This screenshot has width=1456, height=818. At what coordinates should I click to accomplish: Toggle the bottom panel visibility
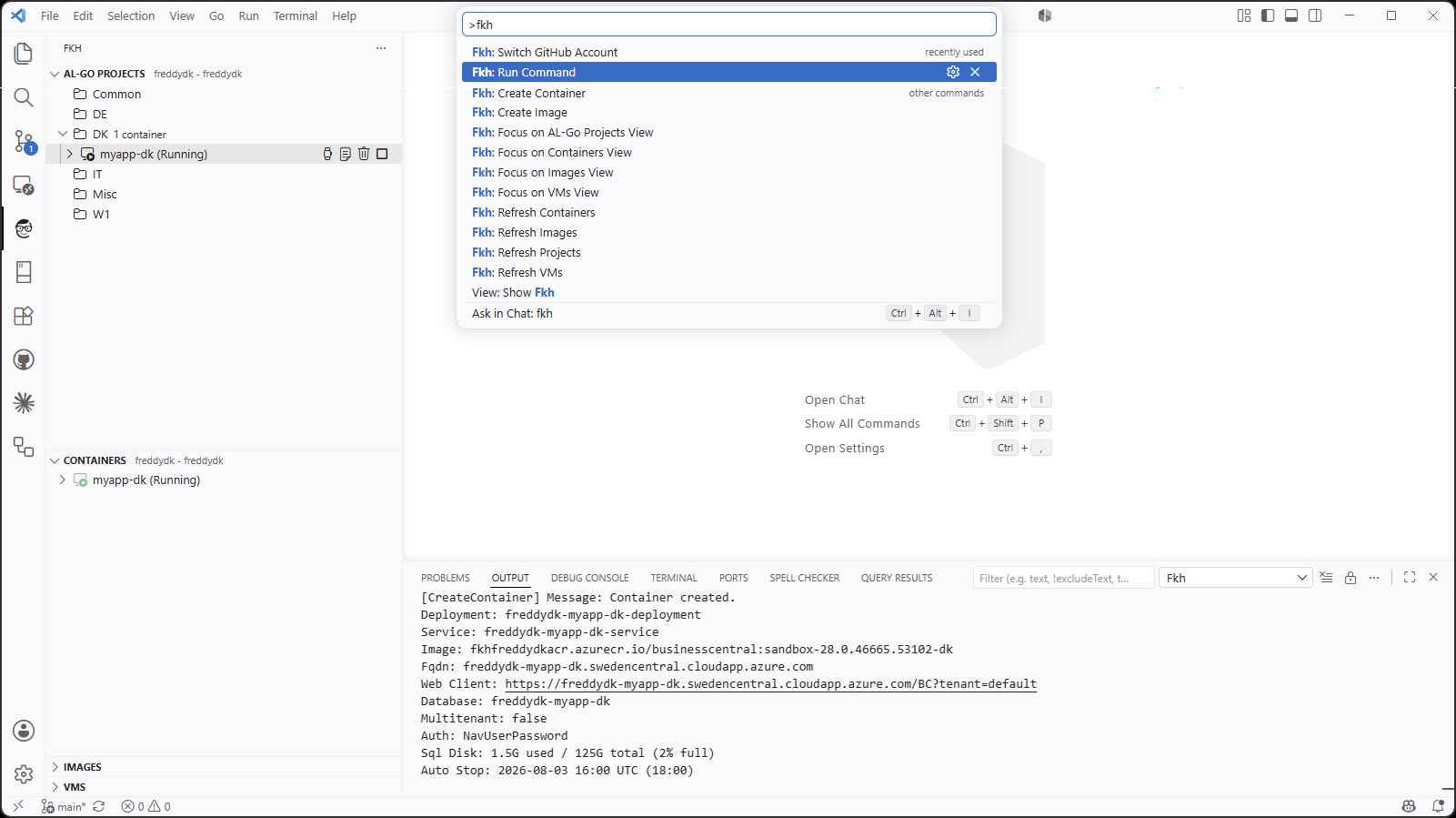1291,15
